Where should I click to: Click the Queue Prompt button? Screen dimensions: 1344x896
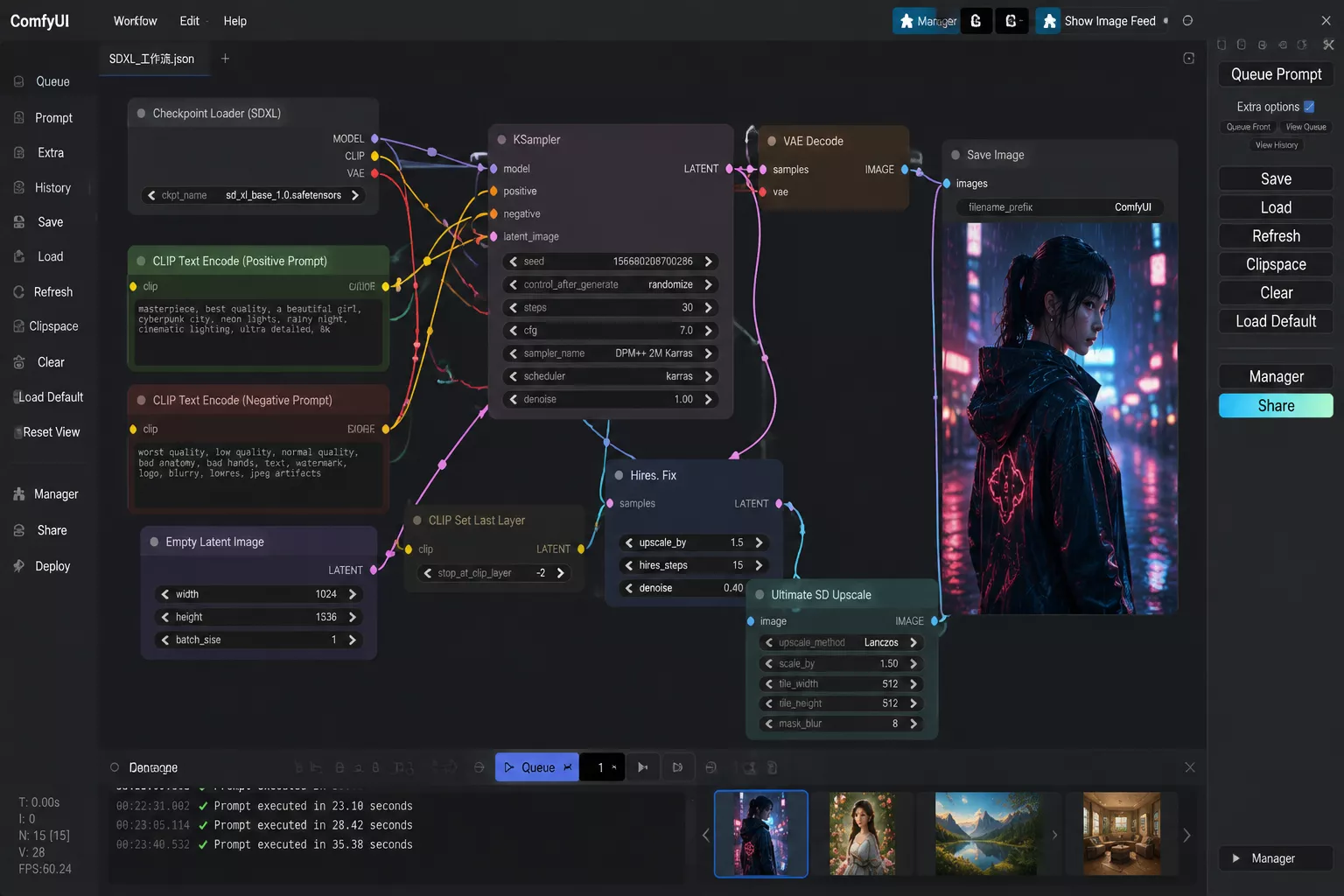click(x=1276, y=74)
